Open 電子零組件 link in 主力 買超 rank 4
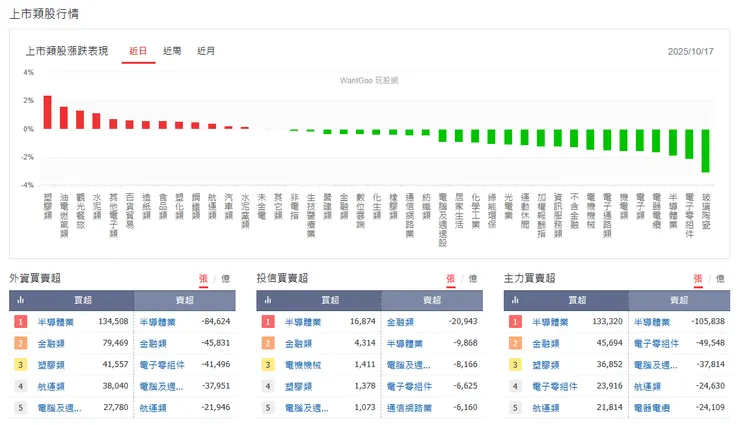The height and width of the screenshot is (425, 740). pos(555,386)
